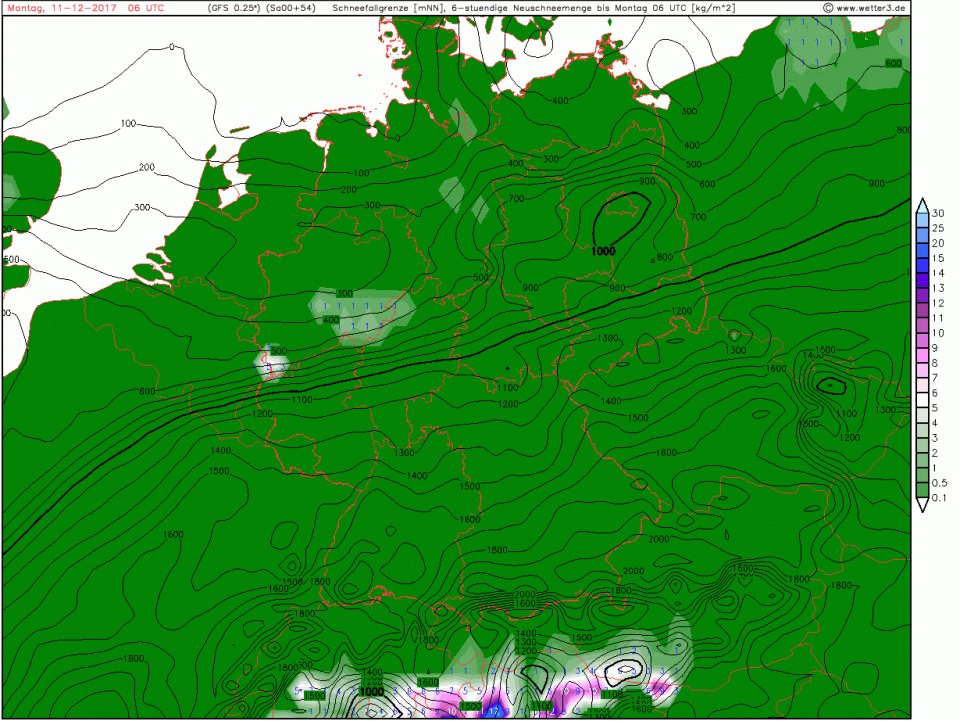Click the 2000 contour label near the center-right
Screen dimensions: 960x721
[x=658, y=539]
